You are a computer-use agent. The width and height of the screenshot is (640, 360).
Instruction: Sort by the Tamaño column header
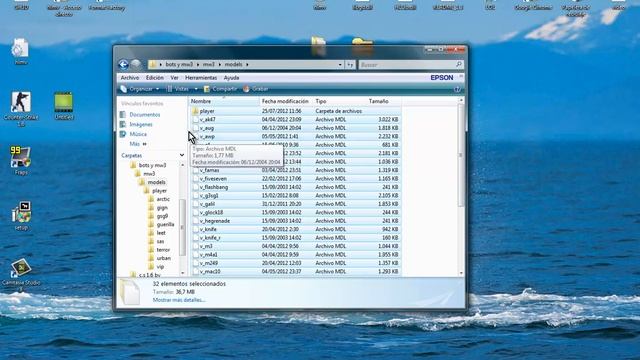pos(384,101)
